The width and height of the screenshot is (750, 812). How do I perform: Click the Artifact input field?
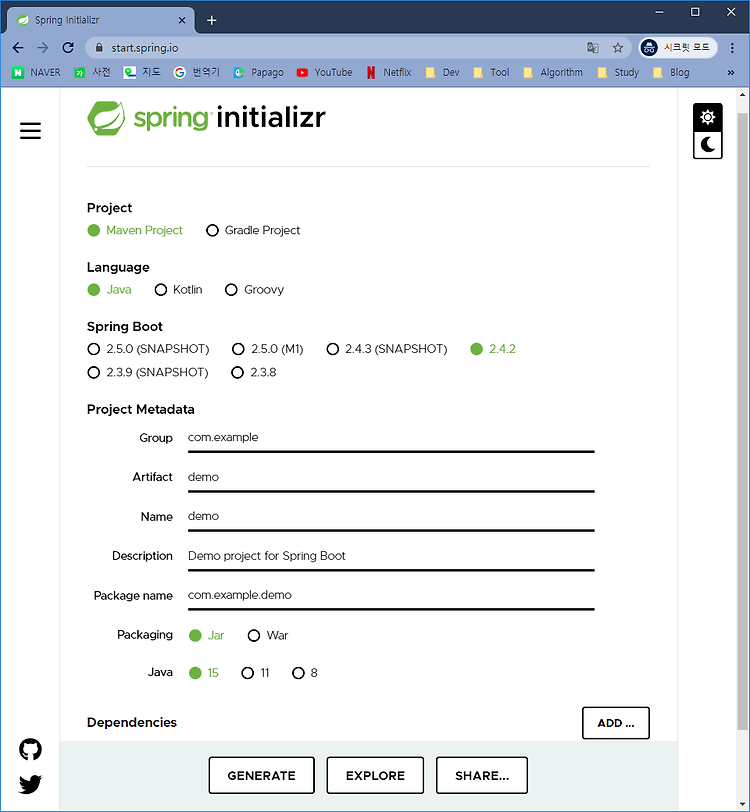[x=391, y=478]
